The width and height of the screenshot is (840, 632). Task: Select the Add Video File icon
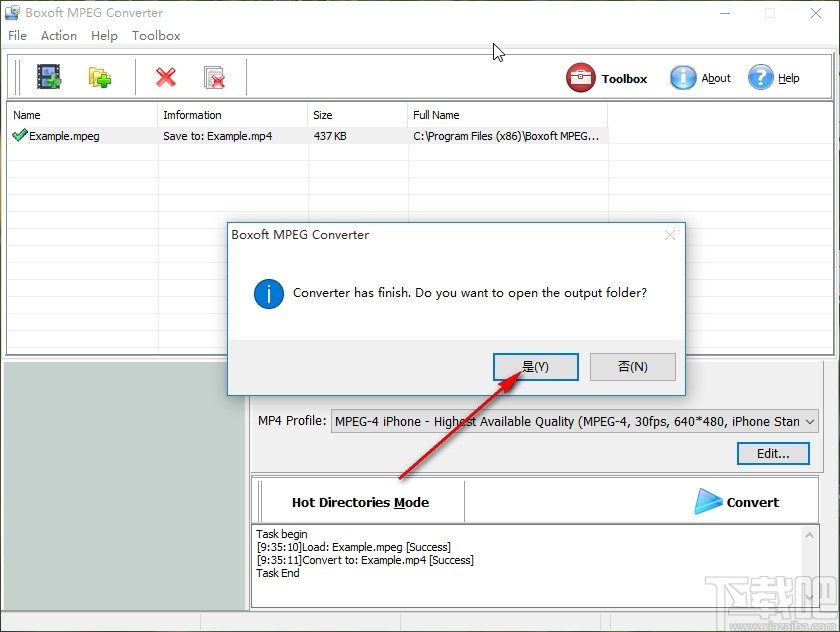pyautogui.click(x=49, y=76)
